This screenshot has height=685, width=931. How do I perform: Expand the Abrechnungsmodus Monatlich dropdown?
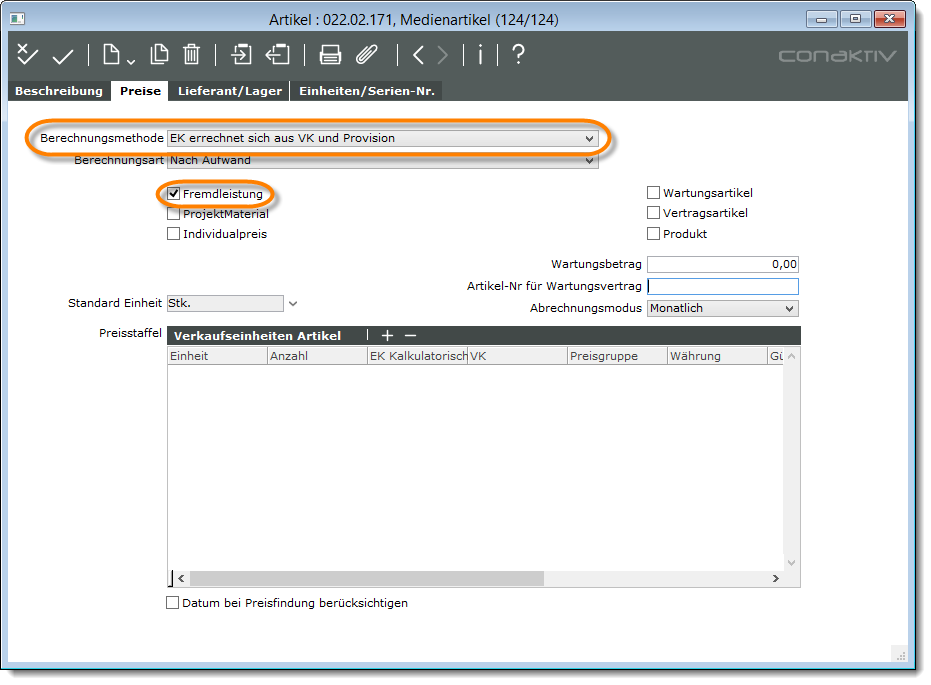[789, 309]
